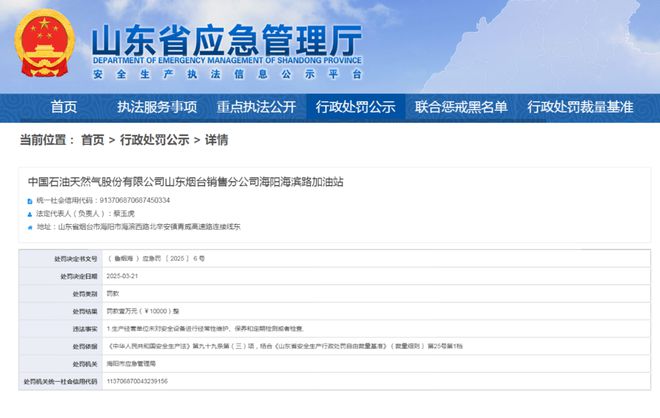Open the 行政处罚裁量基准 navigation tab
The height and width of the screenshot is (418, 660).
click(x=580, y=107)
